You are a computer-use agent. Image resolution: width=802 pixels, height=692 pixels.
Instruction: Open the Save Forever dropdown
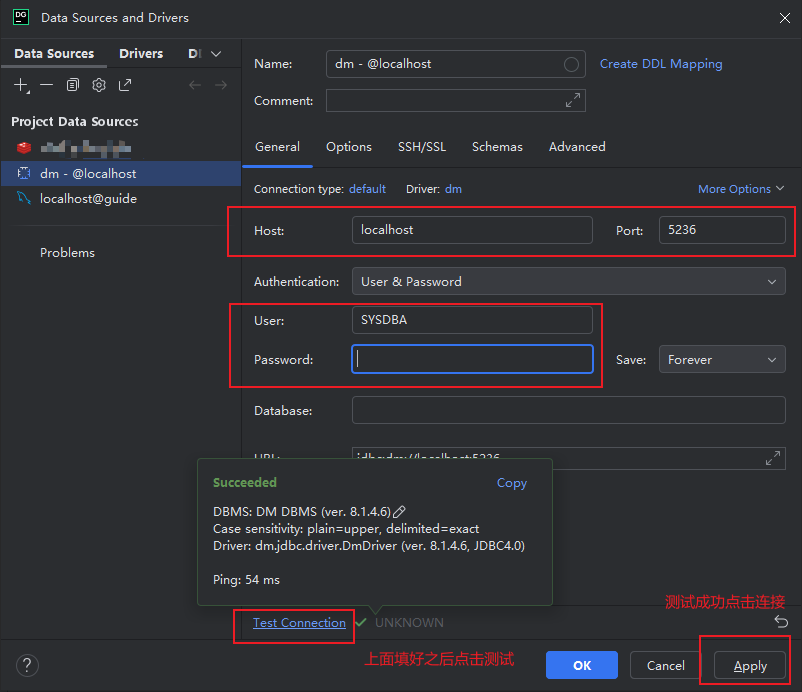[x=722, y=360]
